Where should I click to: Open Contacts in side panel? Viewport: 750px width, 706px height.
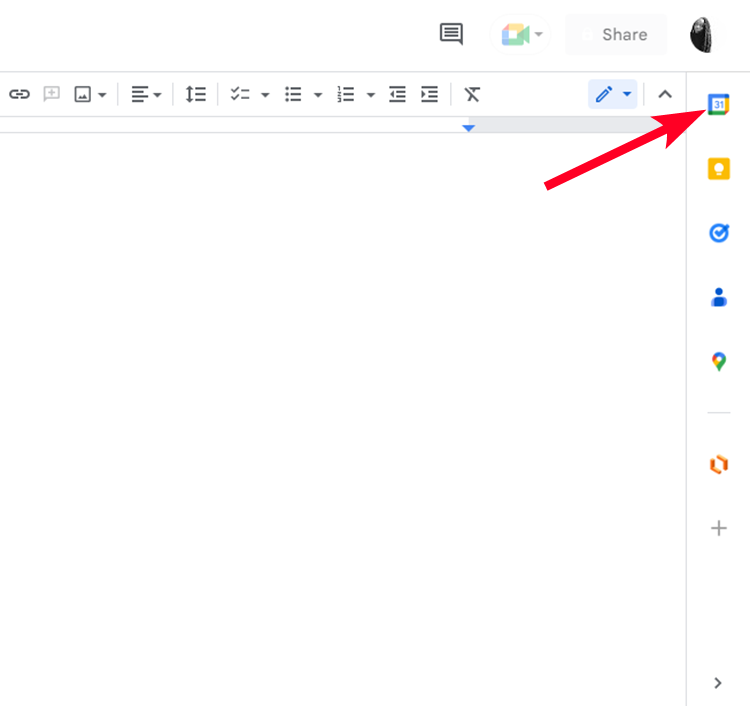pos(718,297)
